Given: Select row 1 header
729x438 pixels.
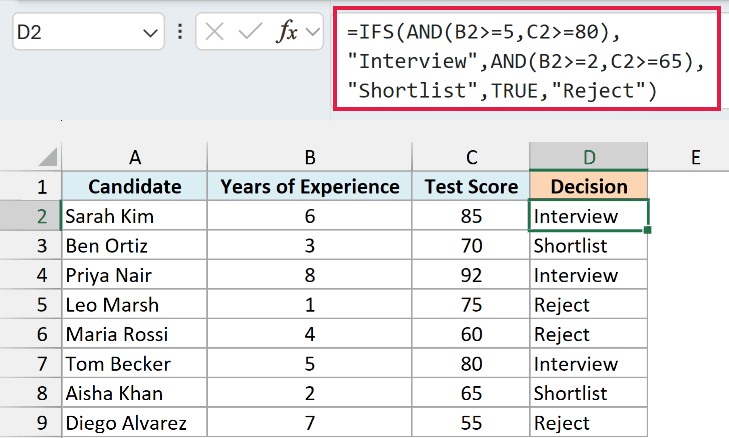Looking at the screenshot, I should pyautogui.click(x=31, y=186).
